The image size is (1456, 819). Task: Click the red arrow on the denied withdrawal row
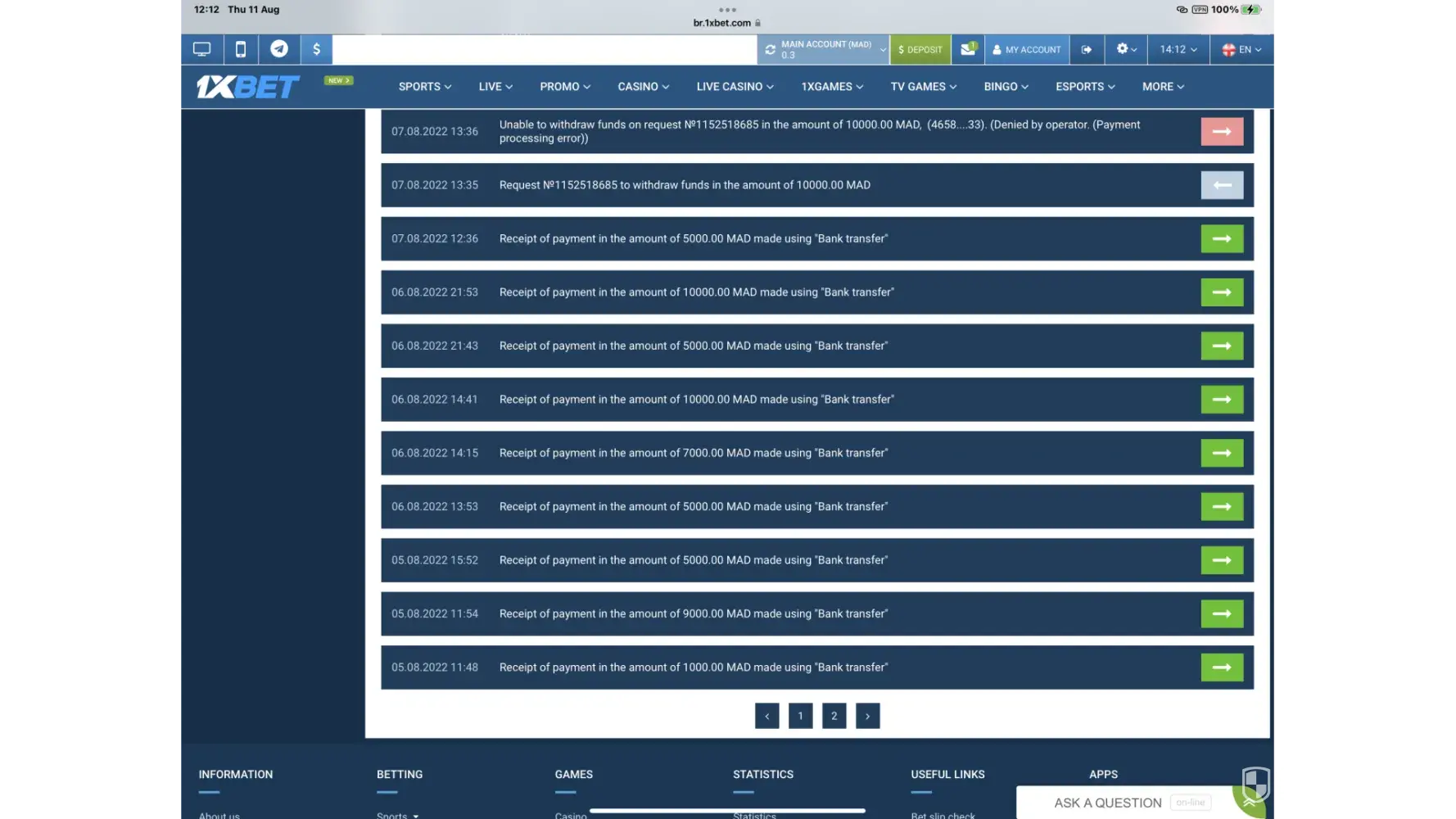point(1222,131)
